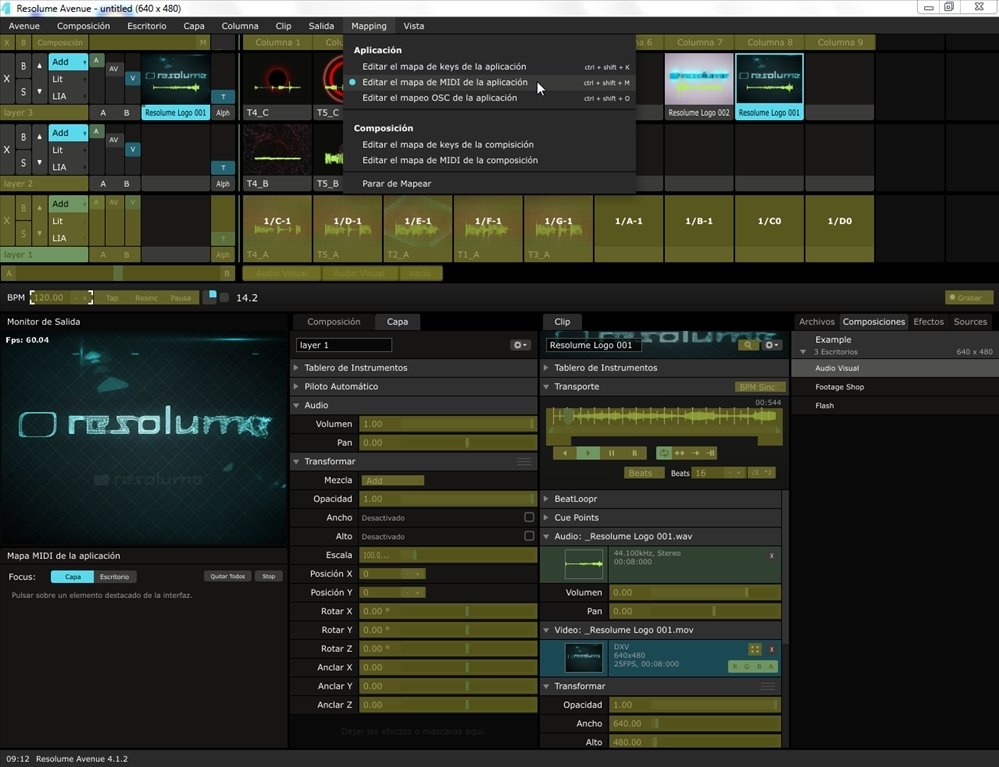Screen dimensions: 999x767
Task: Open the Avenue menu
Action: pos(24,26)
